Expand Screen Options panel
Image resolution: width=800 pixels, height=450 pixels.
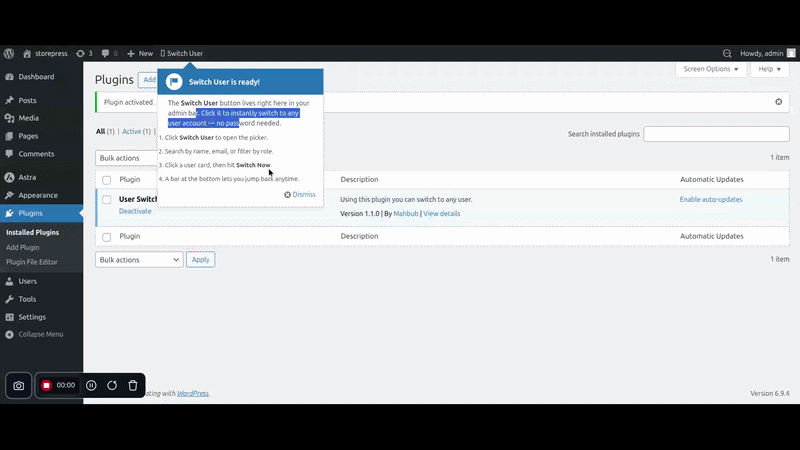711,69
